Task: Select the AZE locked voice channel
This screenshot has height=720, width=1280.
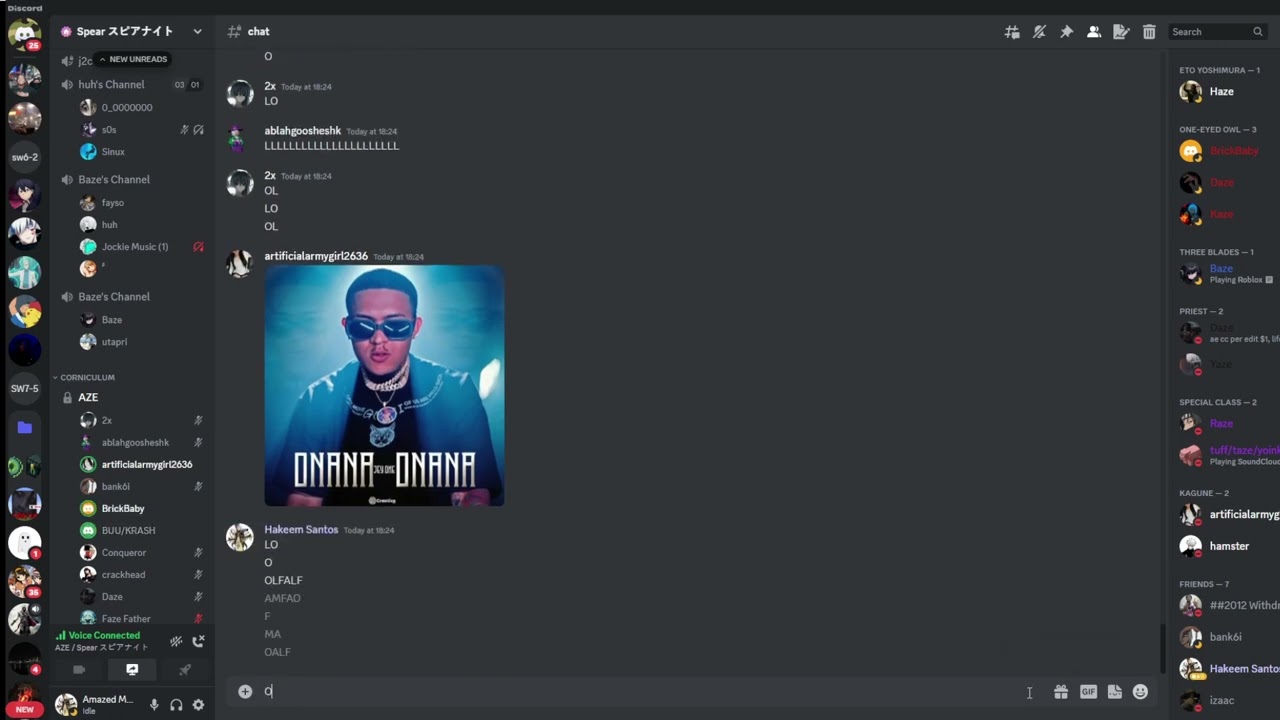Action: [88, 398]
